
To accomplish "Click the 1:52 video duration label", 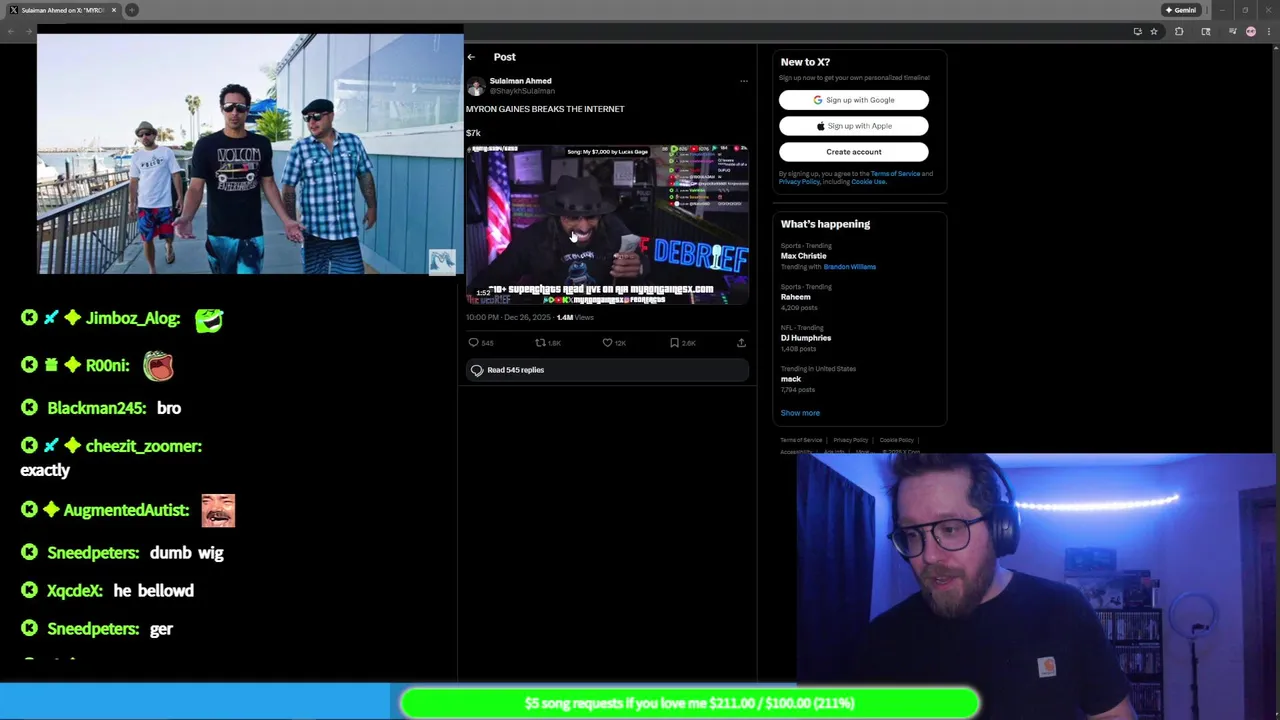I will [483, 293].
